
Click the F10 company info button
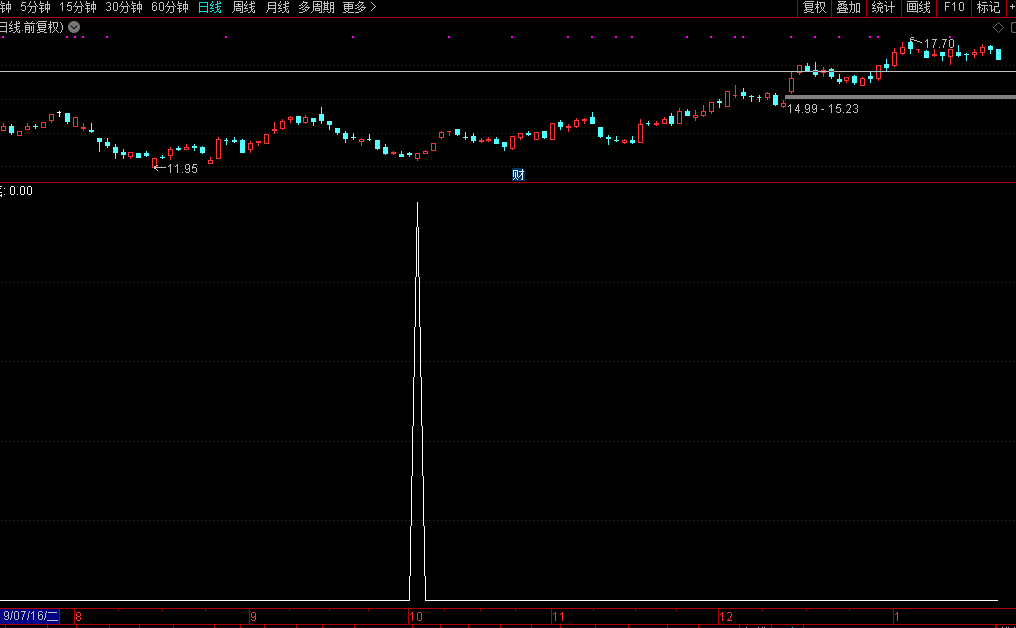953,7
